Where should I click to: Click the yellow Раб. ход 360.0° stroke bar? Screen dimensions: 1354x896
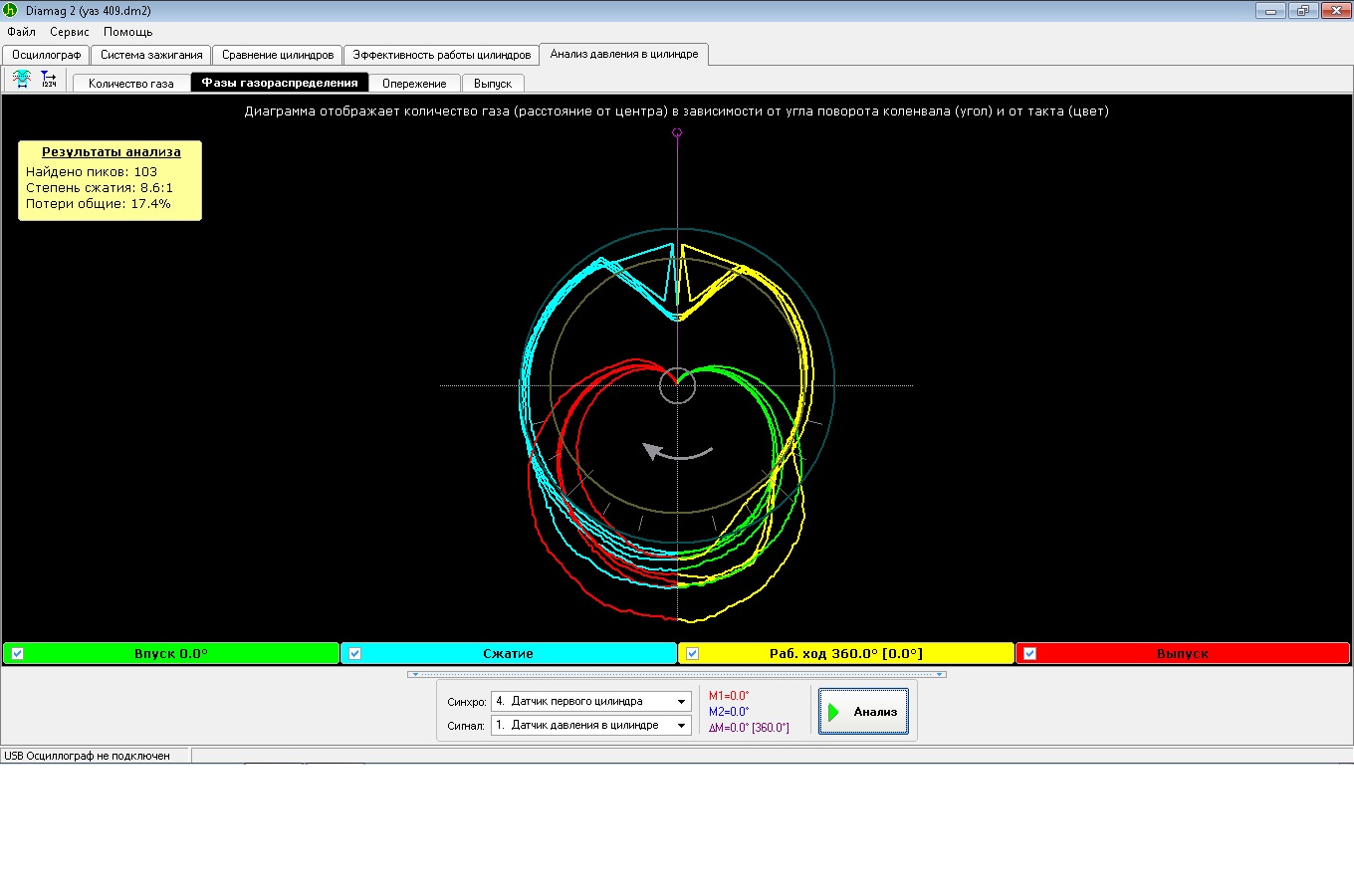point(846,653)
